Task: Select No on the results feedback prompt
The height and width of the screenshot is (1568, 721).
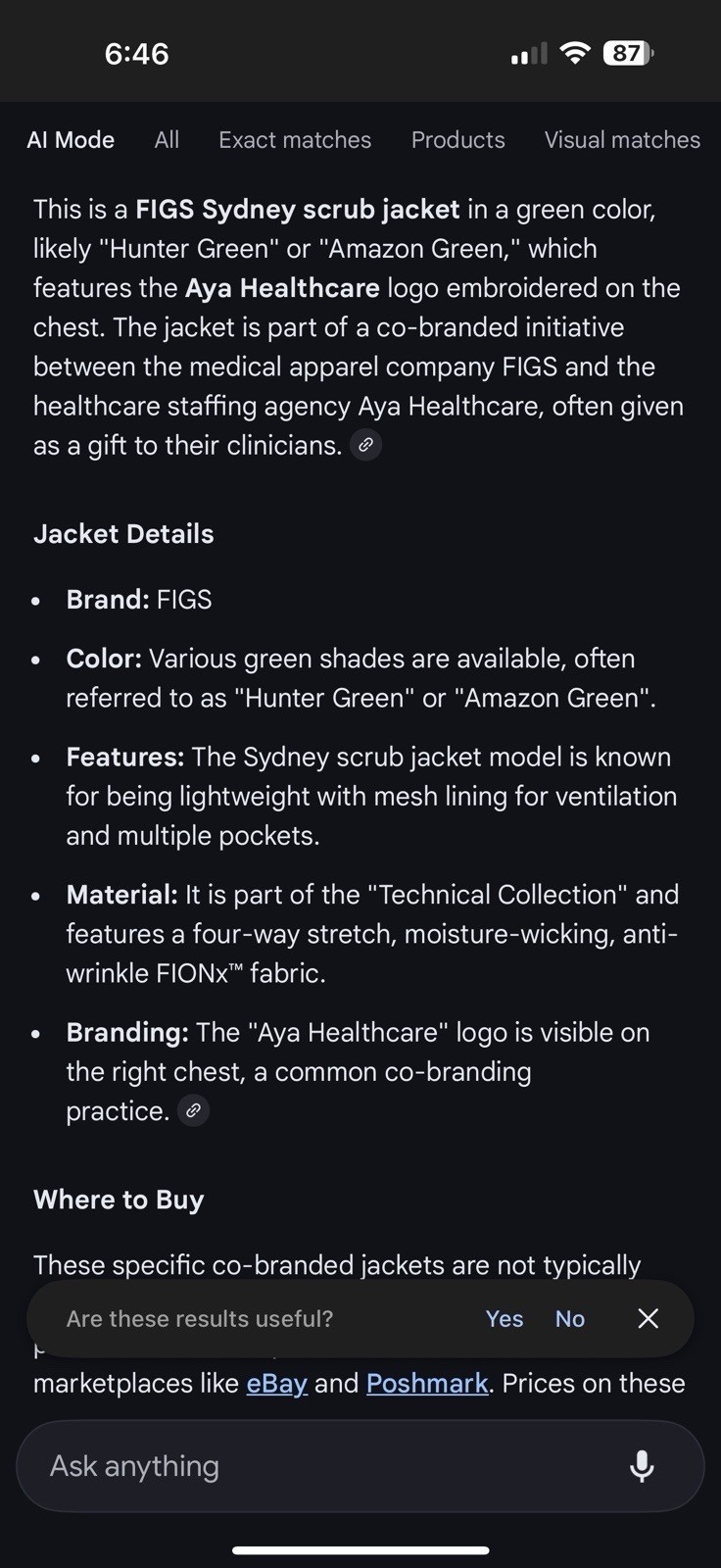Action: point(569,1318)
